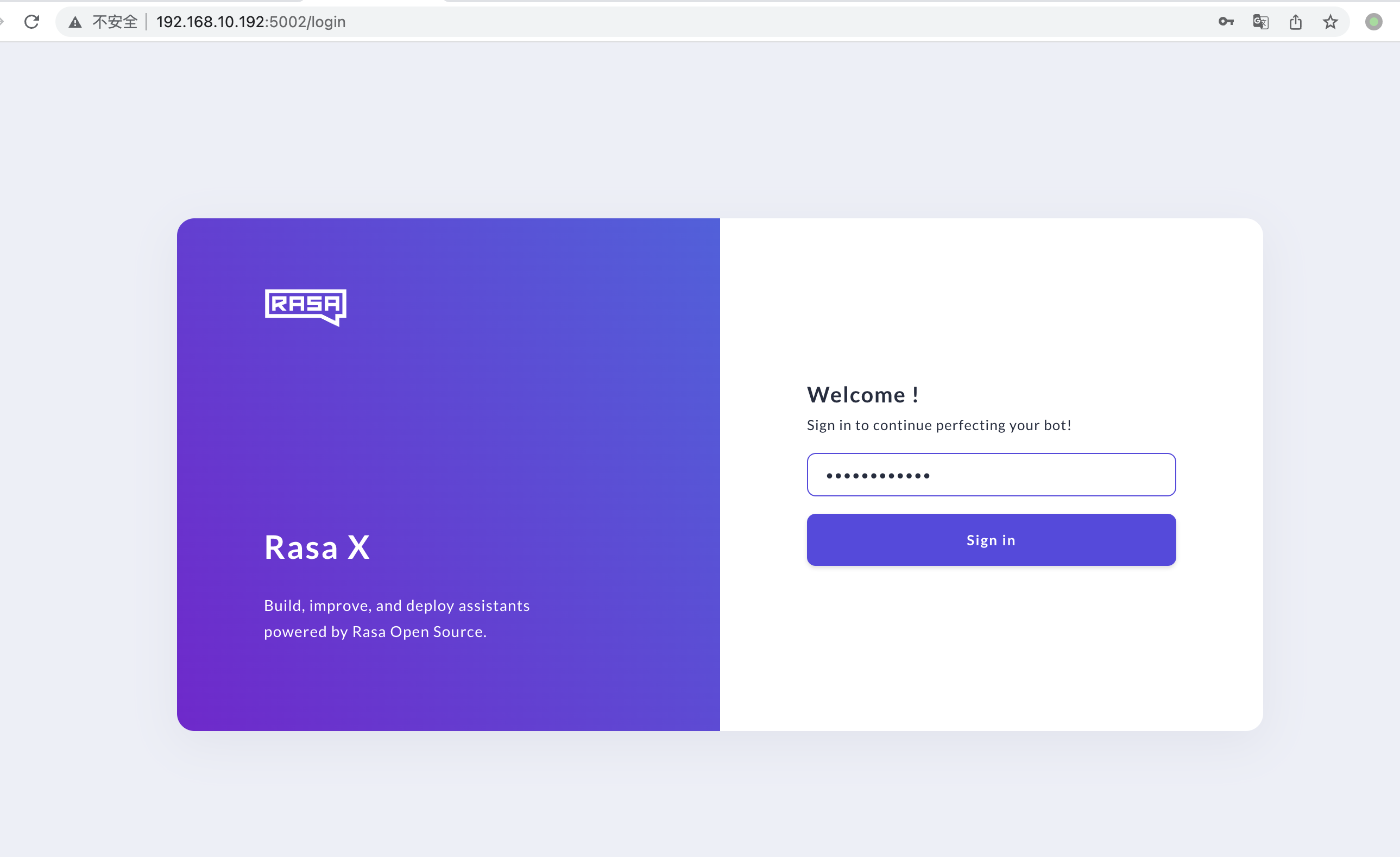
Task: Click the Welcome heading
Action: [x=863, y=394]
